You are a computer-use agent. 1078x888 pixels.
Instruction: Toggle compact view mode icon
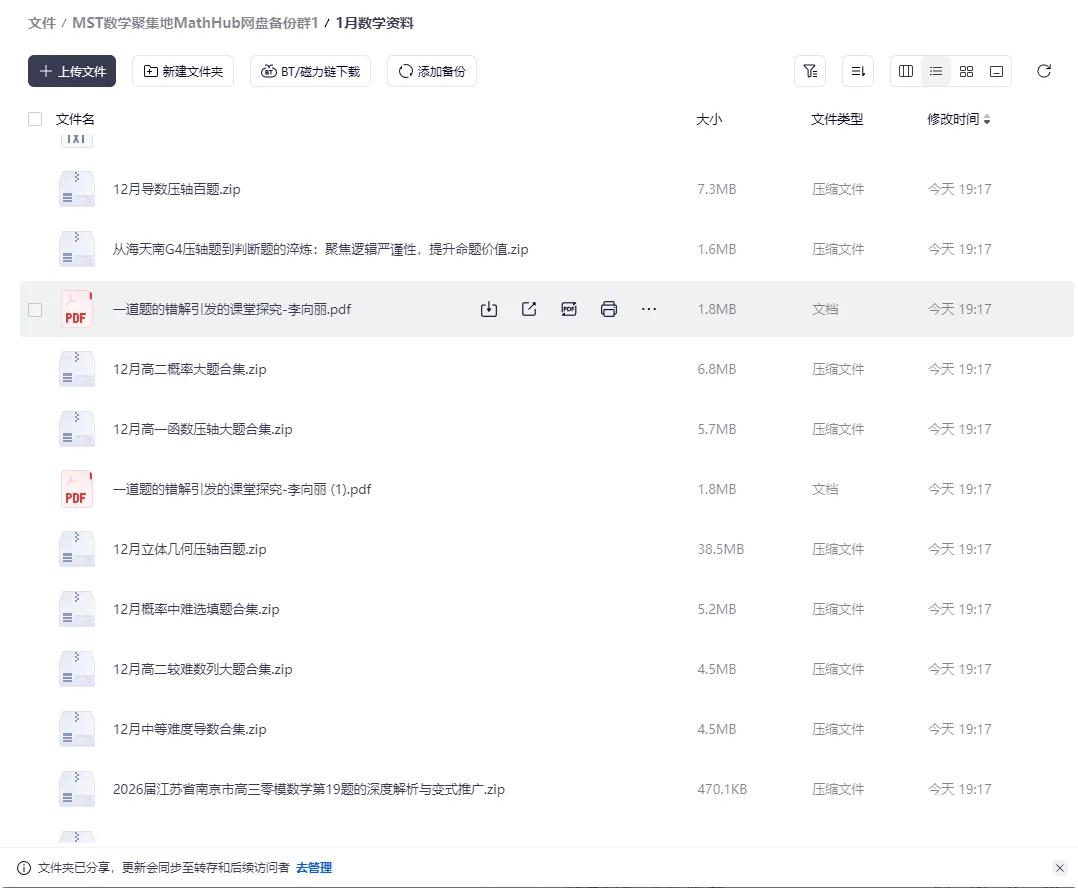(996, 71)
